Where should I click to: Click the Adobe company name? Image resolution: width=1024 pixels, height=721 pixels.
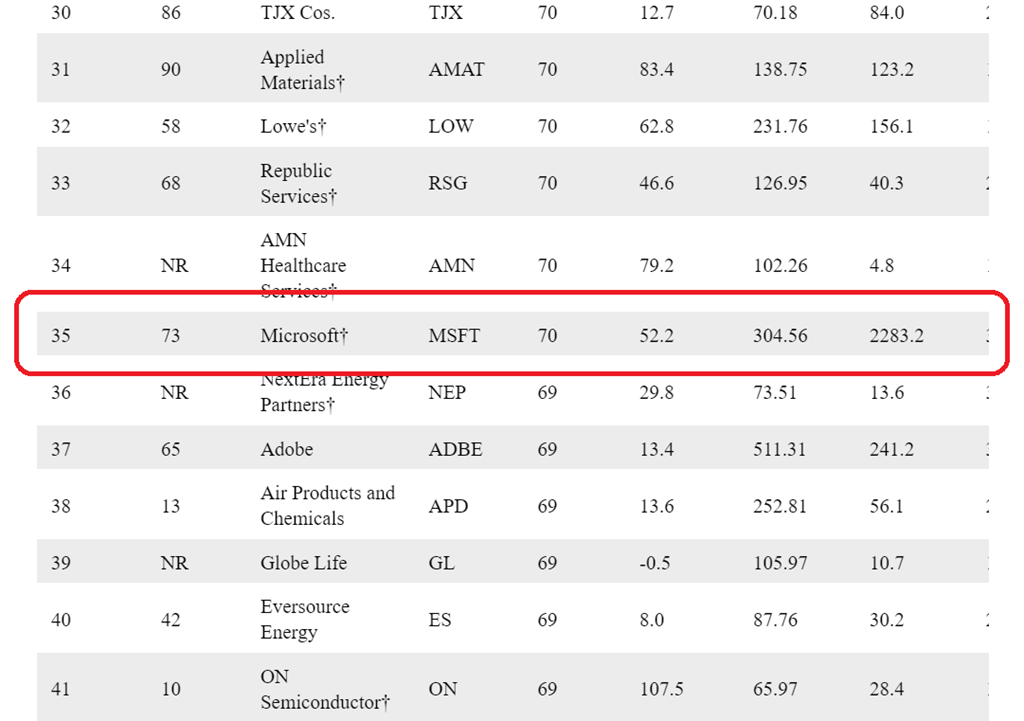287,450
